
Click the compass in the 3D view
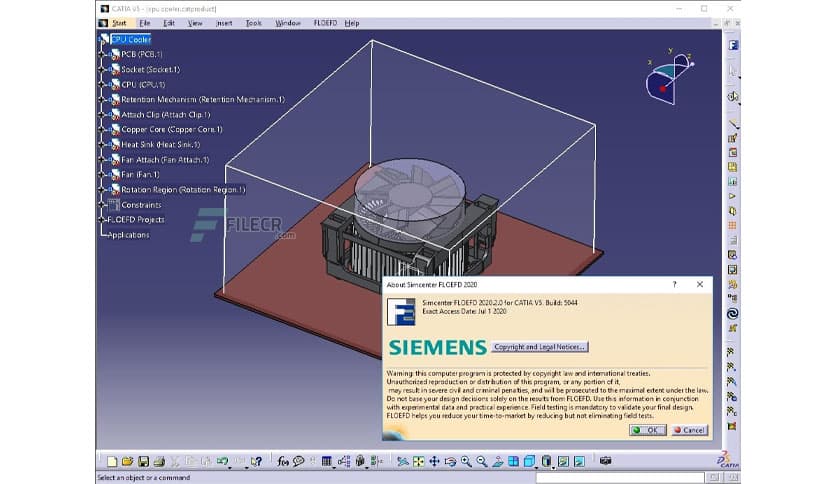click(x=669, y=77)
